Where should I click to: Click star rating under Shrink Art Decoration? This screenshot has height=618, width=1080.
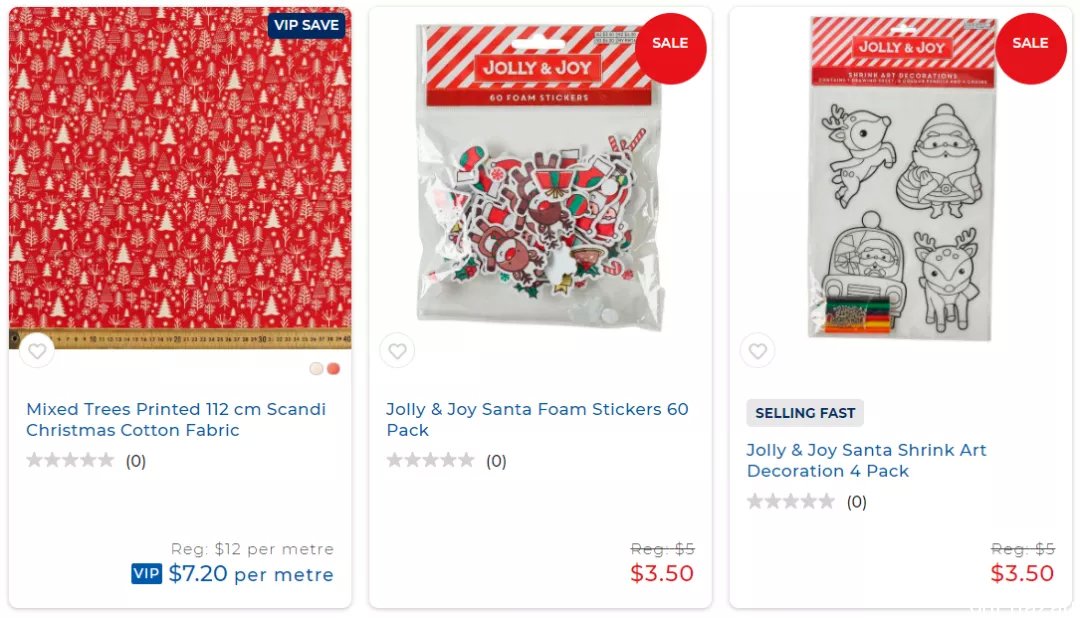click(x=791, y=501)
